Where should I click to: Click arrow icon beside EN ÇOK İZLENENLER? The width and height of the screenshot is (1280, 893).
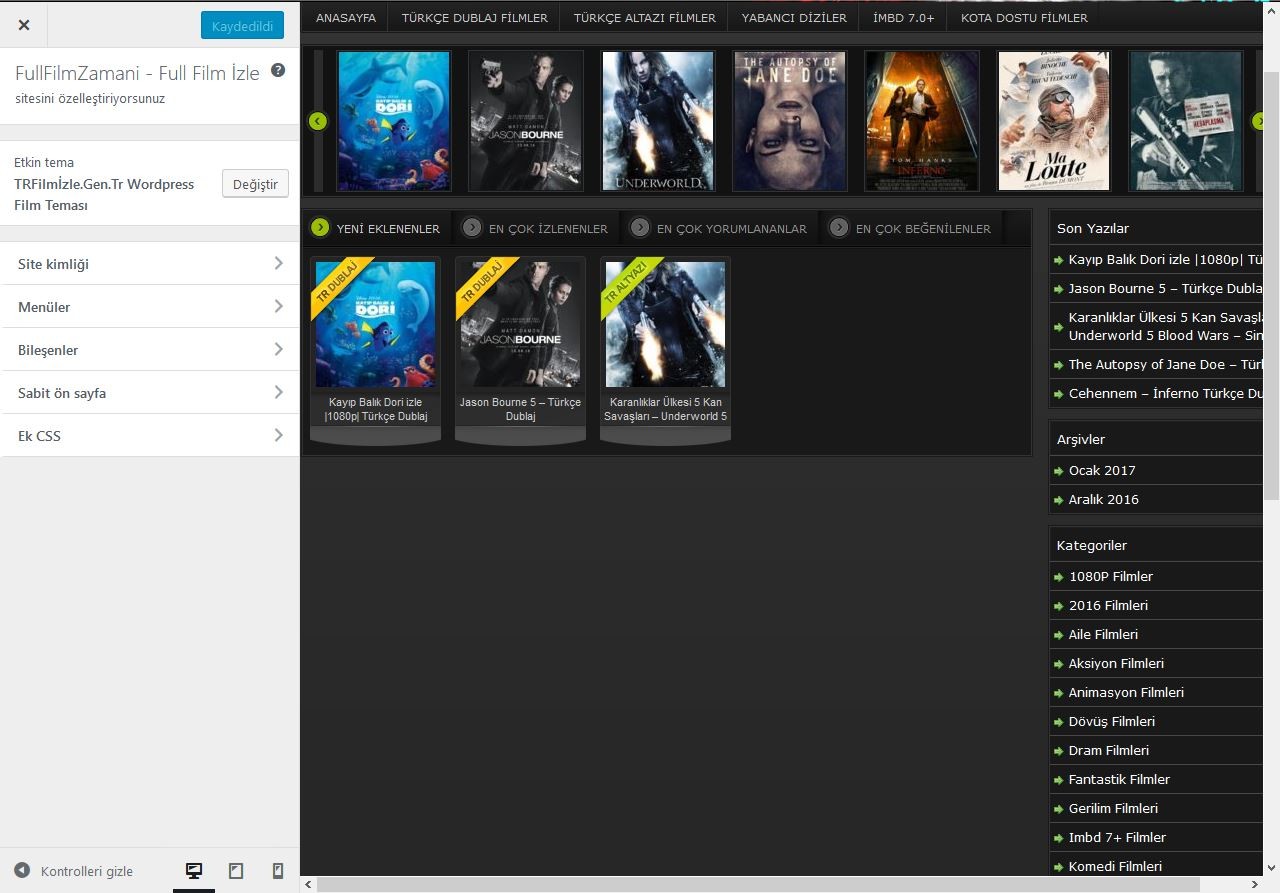coord(472,228)
